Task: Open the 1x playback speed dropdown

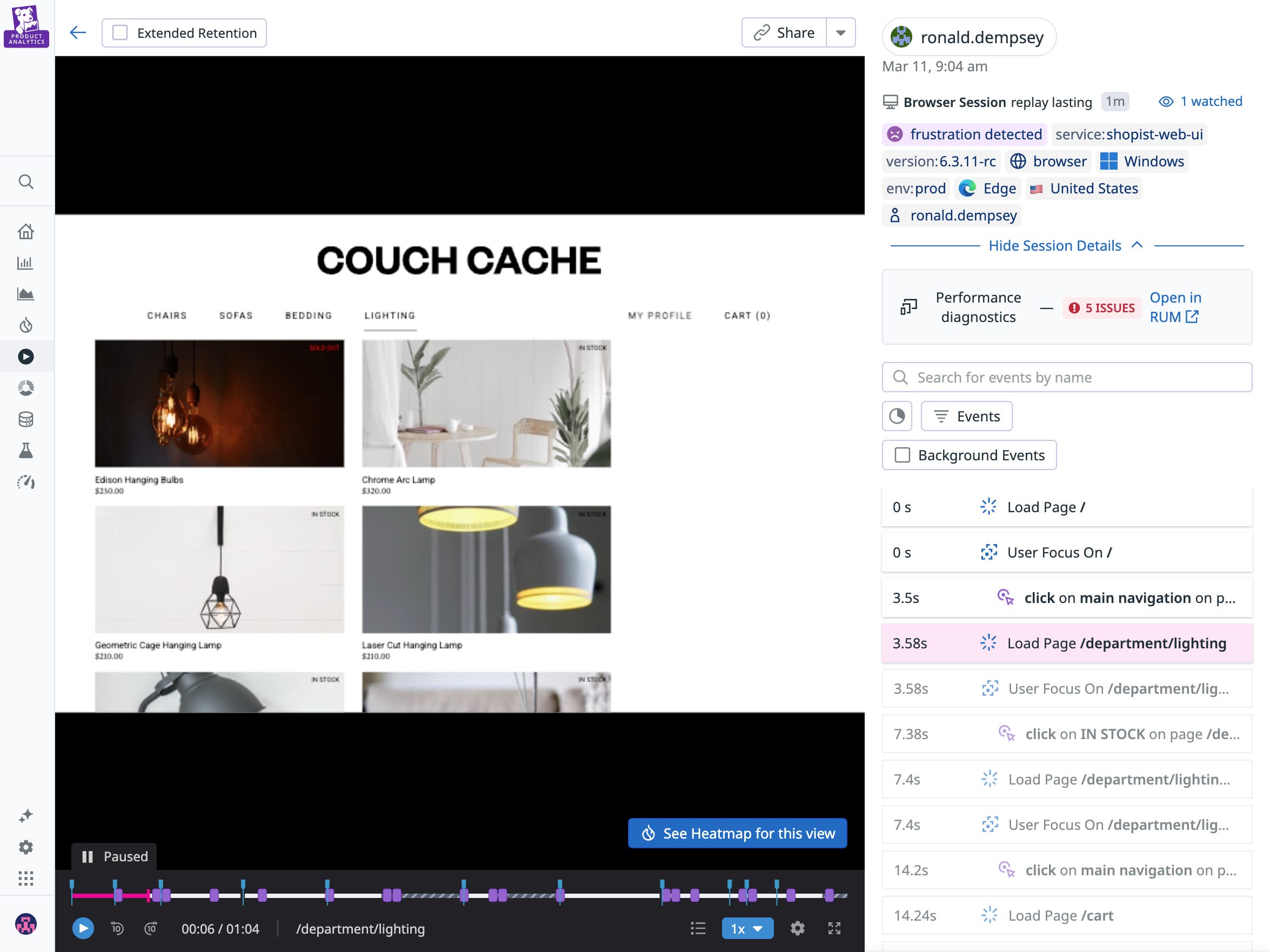Action: click(747, 928)
